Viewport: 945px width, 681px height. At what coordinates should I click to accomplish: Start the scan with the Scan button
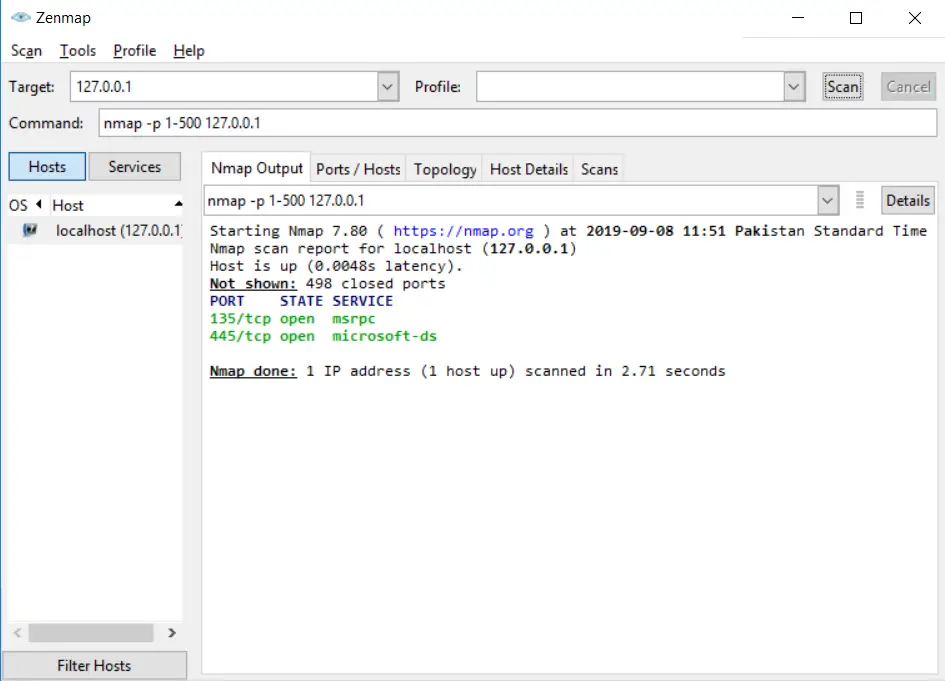tap(843, 87)
